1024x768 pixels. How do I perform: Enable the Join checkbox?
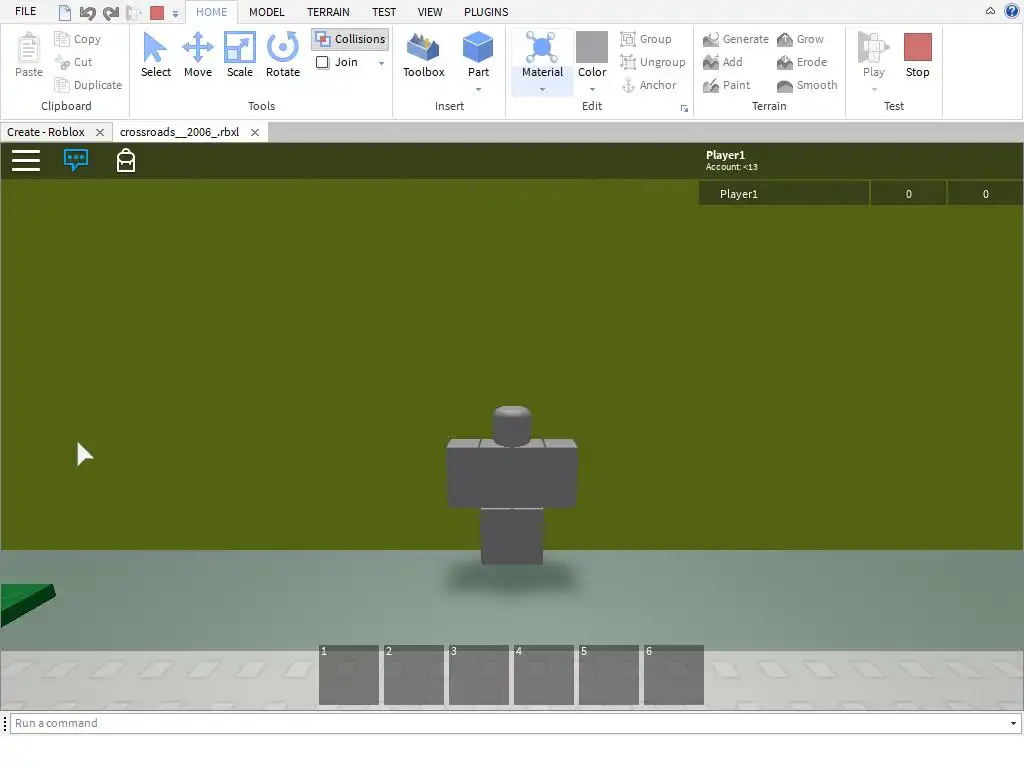323,62
